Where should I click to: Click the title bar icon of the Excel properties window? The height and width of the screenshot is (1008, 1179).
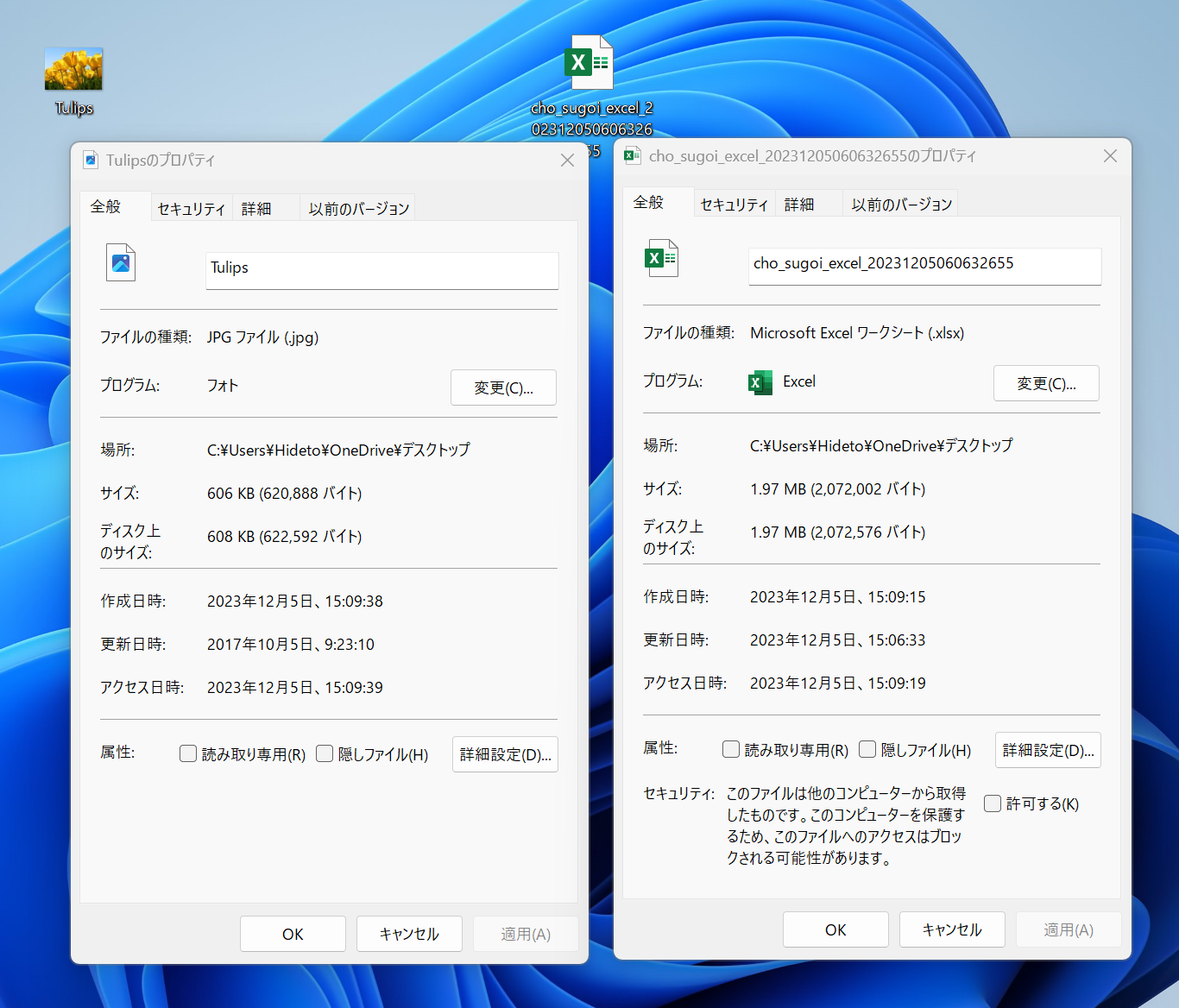point(632,155)
